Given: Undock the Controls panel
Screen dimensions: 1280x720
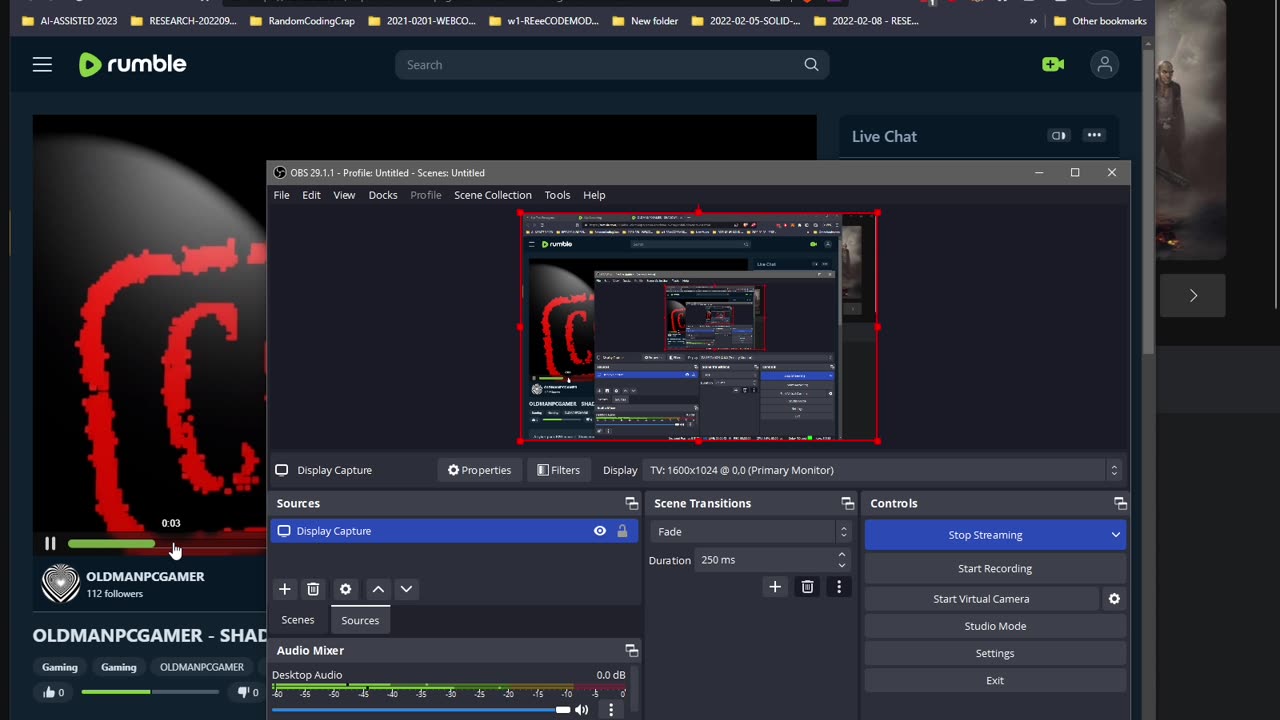Looking at the screenshot, I should [1120, 503].
